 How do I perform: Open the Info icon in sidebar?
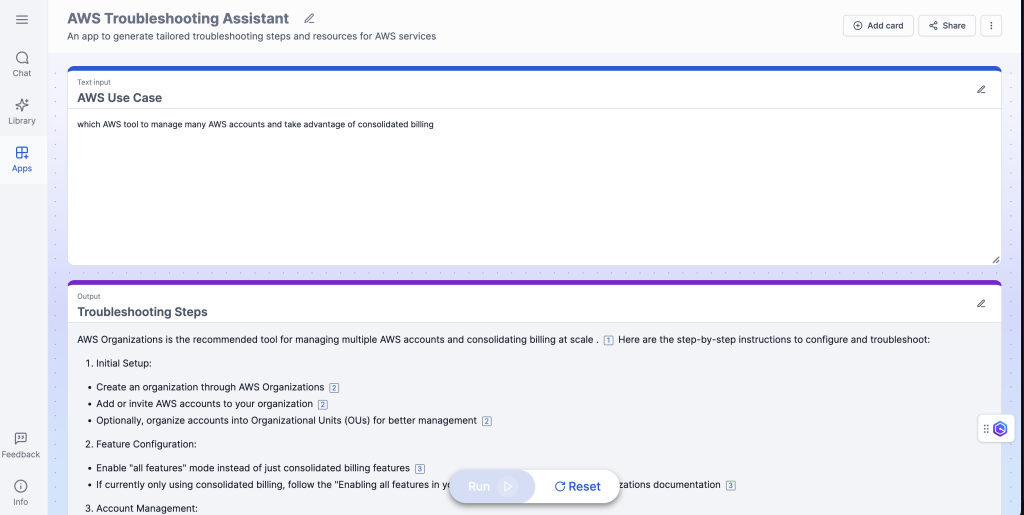pos(21,493)
